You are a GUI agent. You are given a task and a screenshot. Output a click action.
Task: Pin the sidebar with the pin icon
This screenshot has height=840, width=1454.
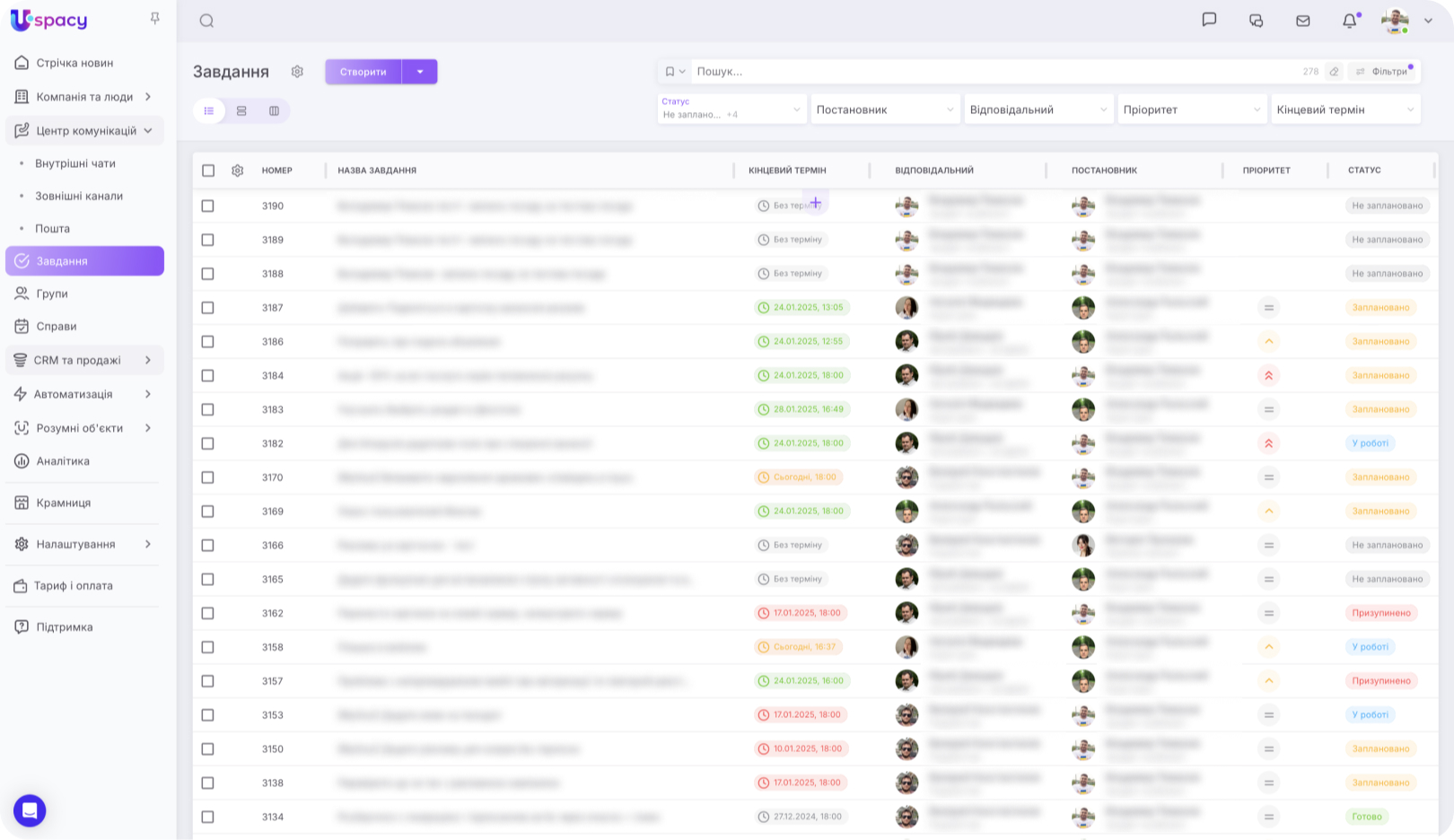155,18
